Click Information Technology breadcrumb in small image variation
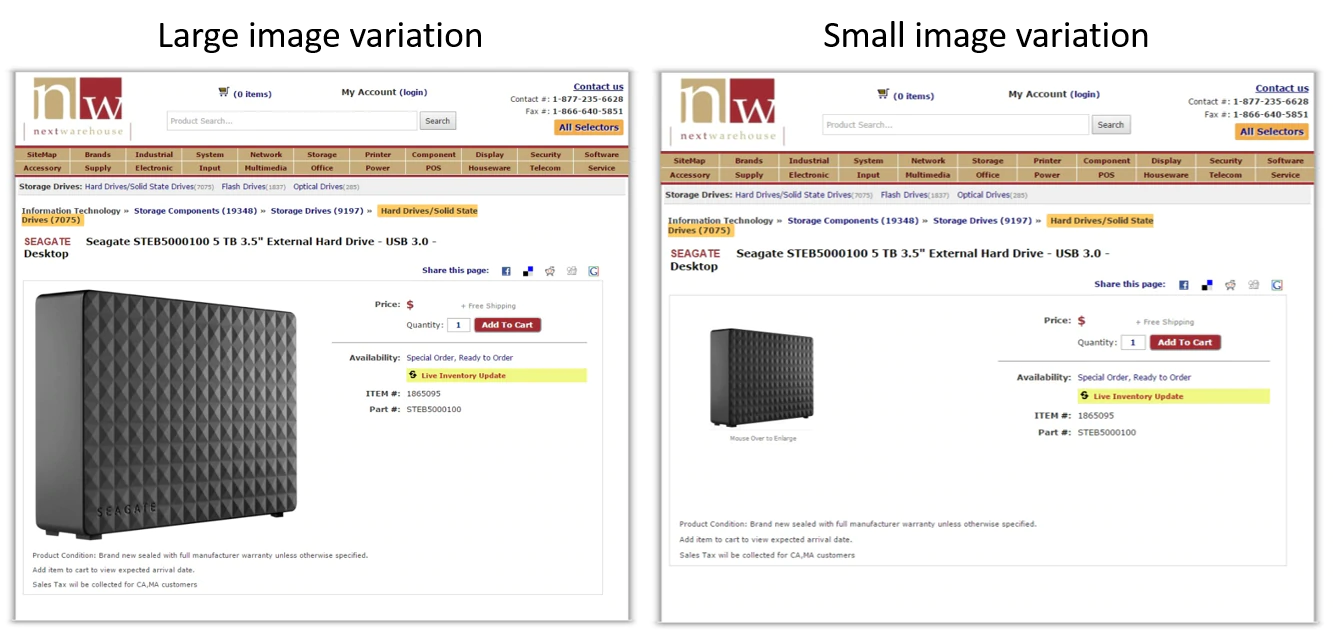This screenshot has width=1333, height=633. coord(720,221)
